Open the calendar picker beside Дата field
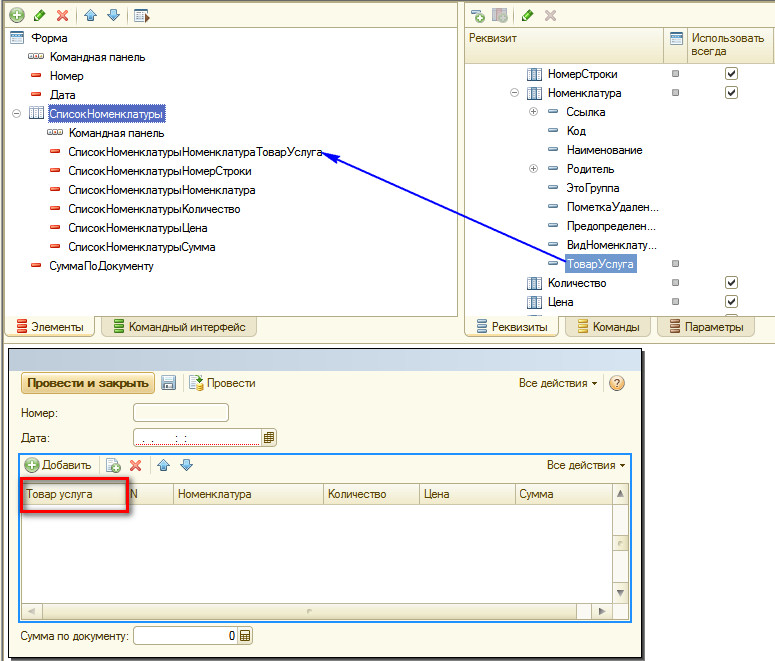This screenshot has height=661, width=775. 269,438
